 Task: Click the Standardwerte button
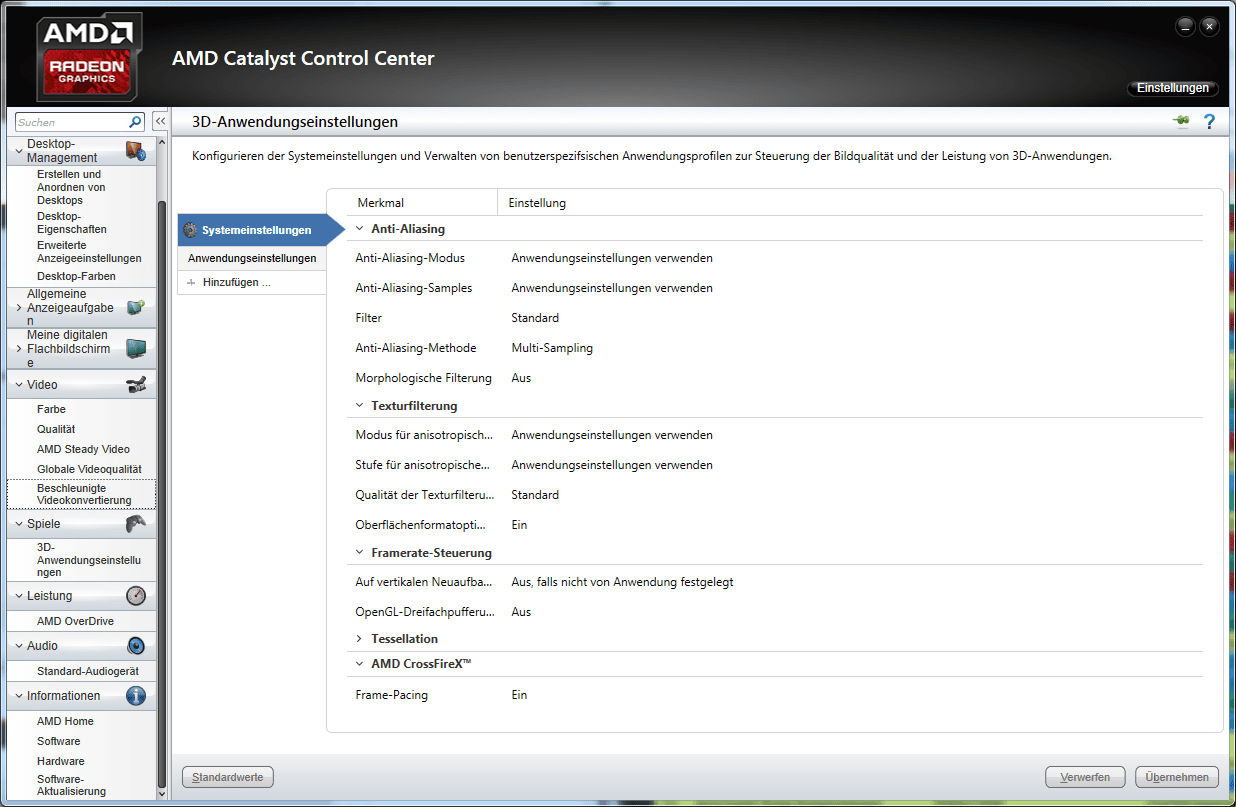[x=227, y=777]
